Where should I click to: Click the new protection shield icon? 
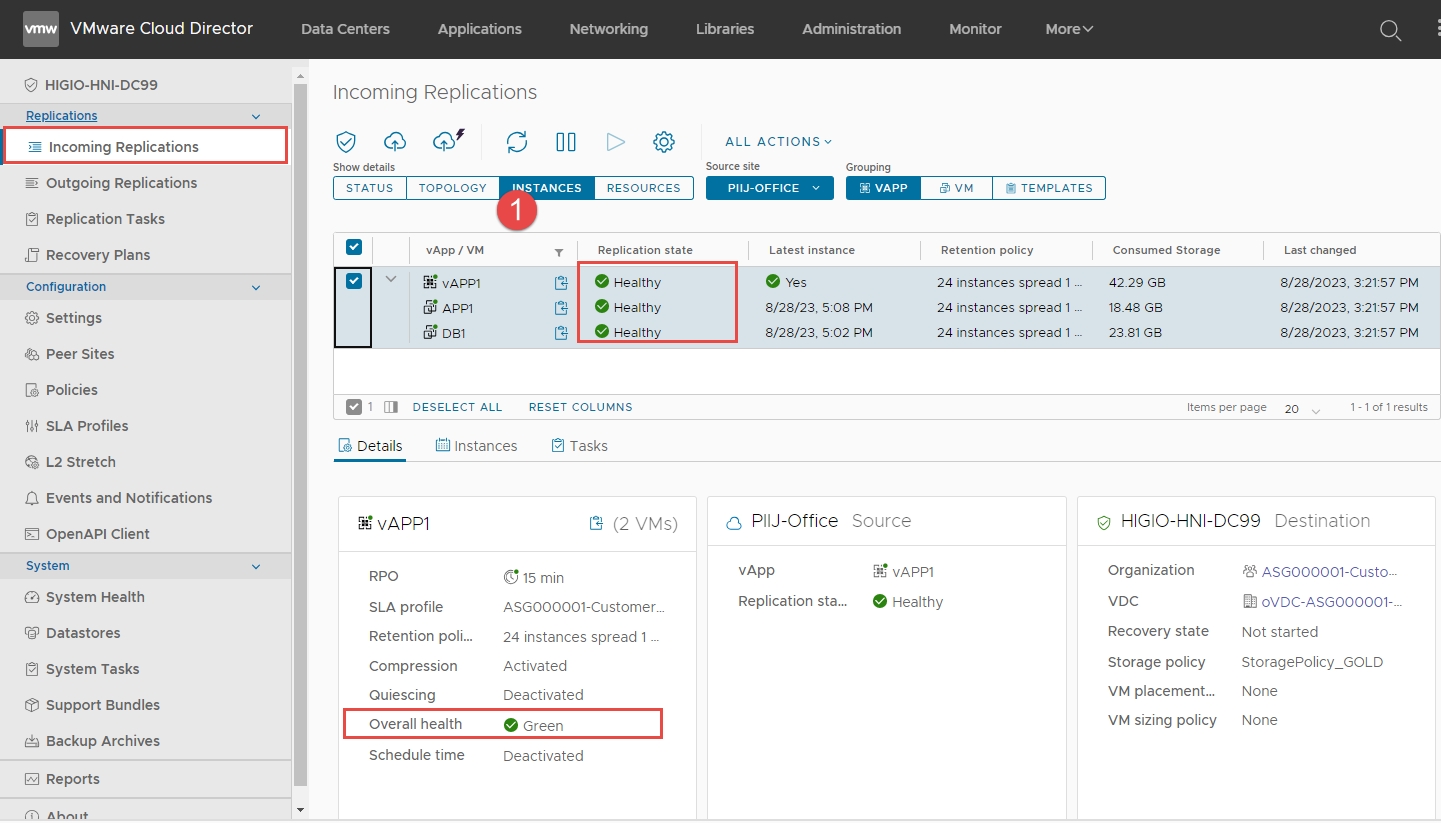(x=346, y=142)
